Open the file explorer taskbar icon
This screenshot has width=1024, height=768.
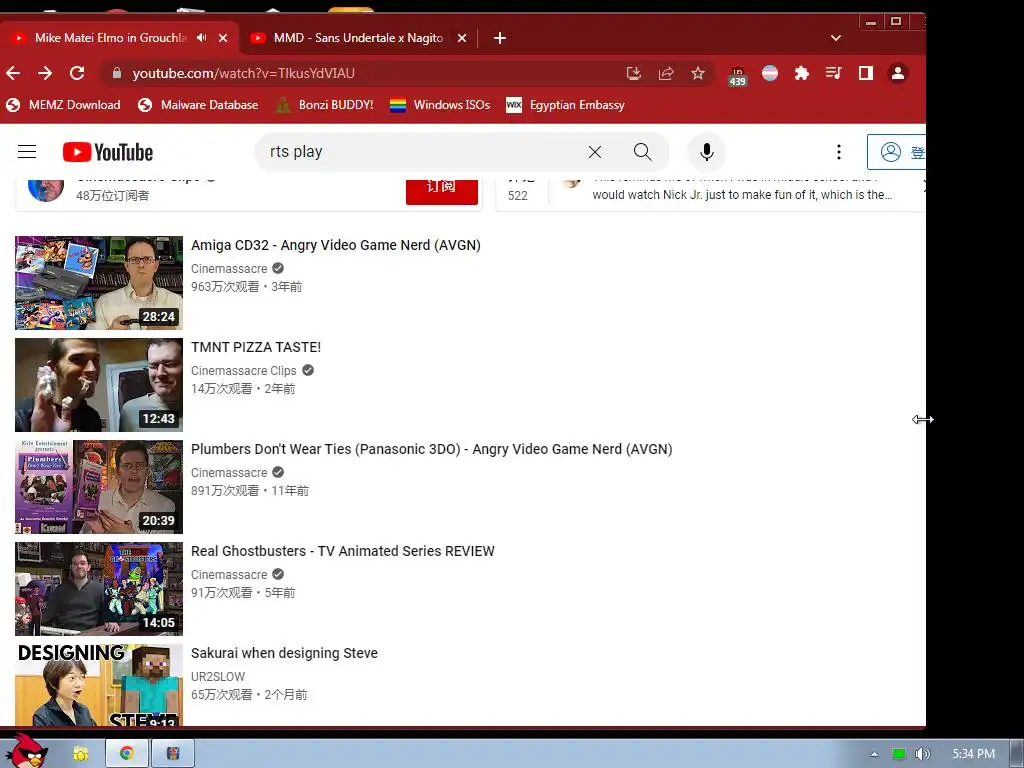pyautogui.click(x=80, y=753)
